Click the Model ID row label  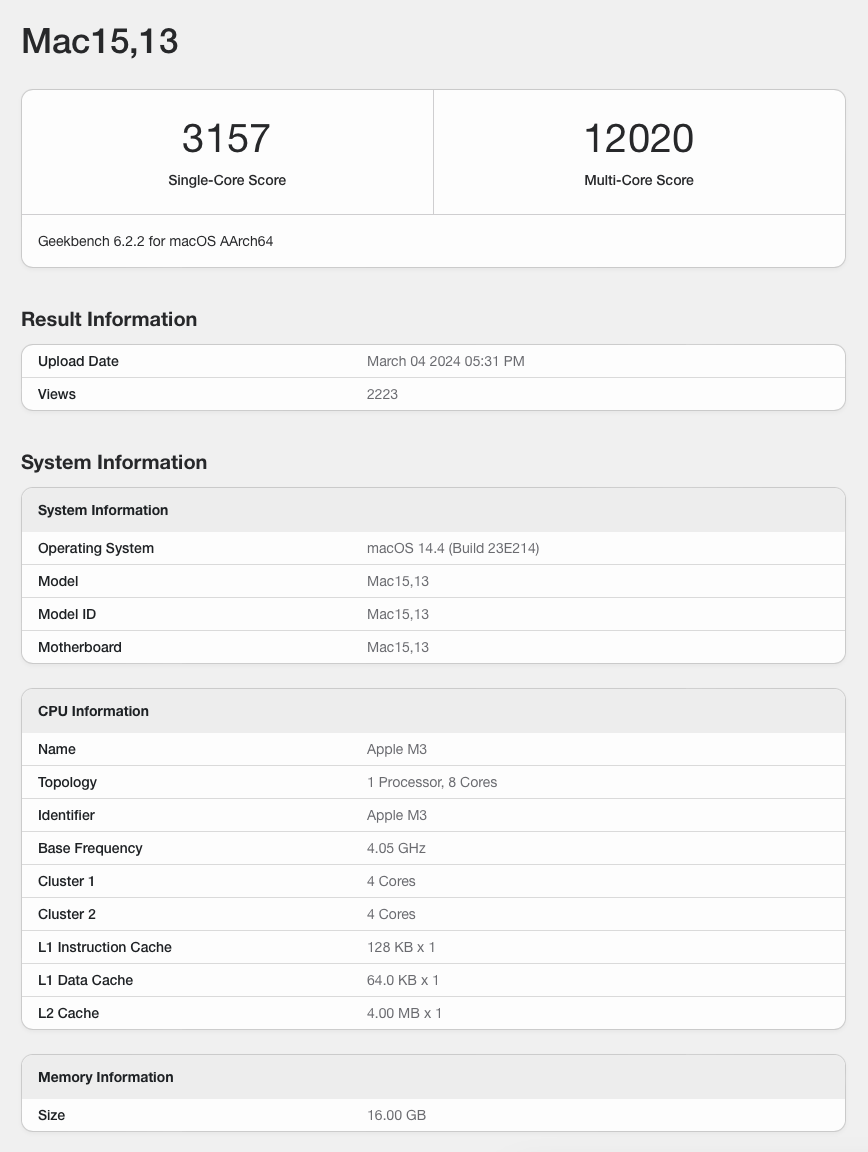pyautogui.click(x=67, y=614)
